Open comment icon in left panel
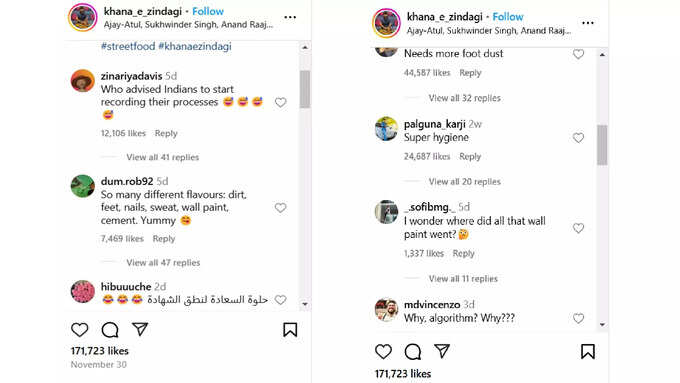 [110, 330]
